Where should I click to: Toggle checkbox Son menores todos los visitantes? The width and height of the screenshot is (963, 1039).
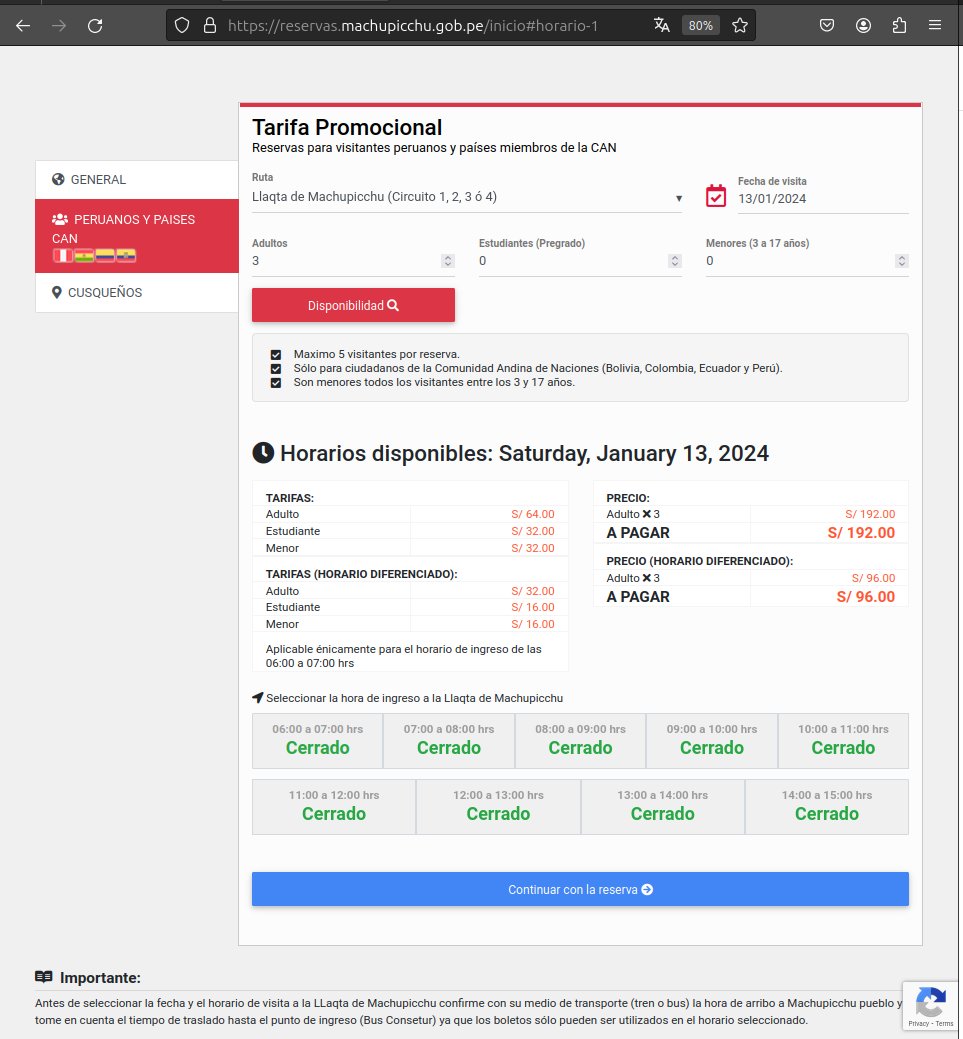tap(276, 382)
